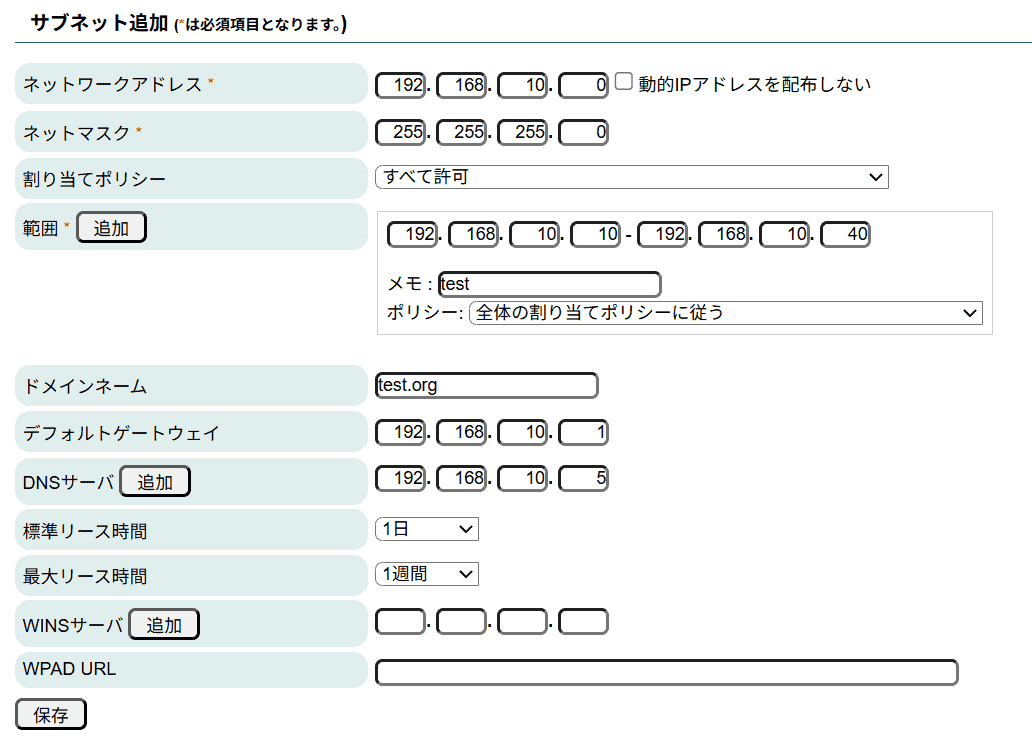This screenshot has width=1032, height=748.
Task: Click range start last octet field
Action: (595, 235)
